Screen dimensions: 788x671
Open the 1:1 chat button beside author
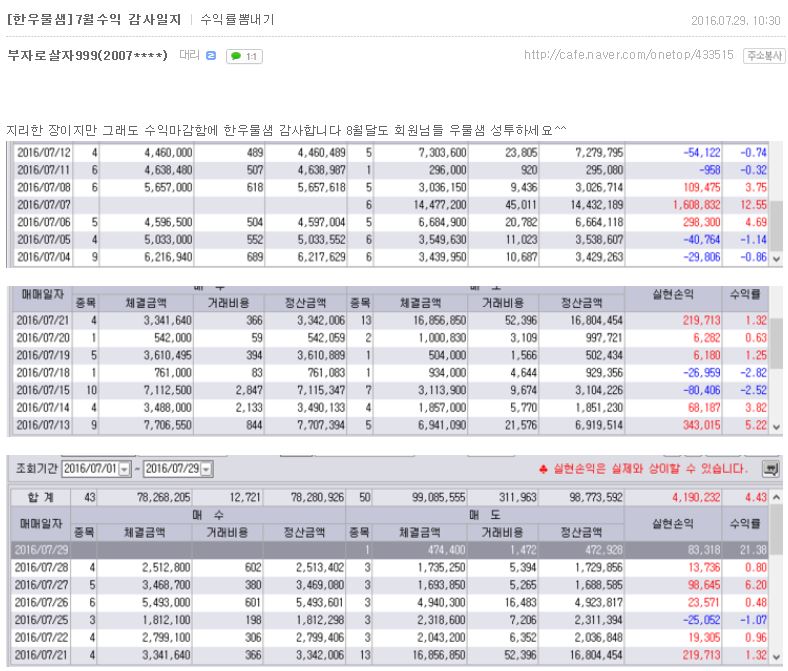[x=244, y=56]
